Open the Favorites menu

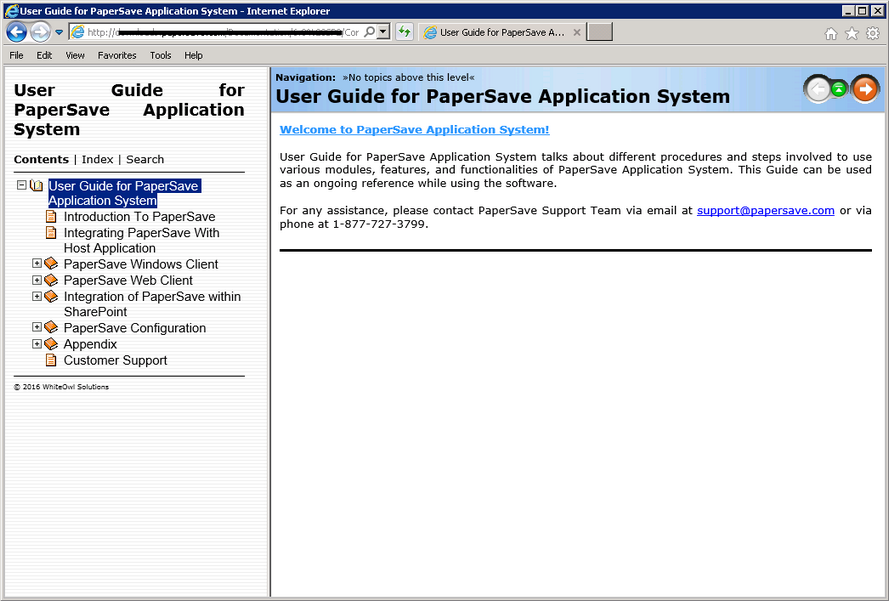click(x=117, y=55)
